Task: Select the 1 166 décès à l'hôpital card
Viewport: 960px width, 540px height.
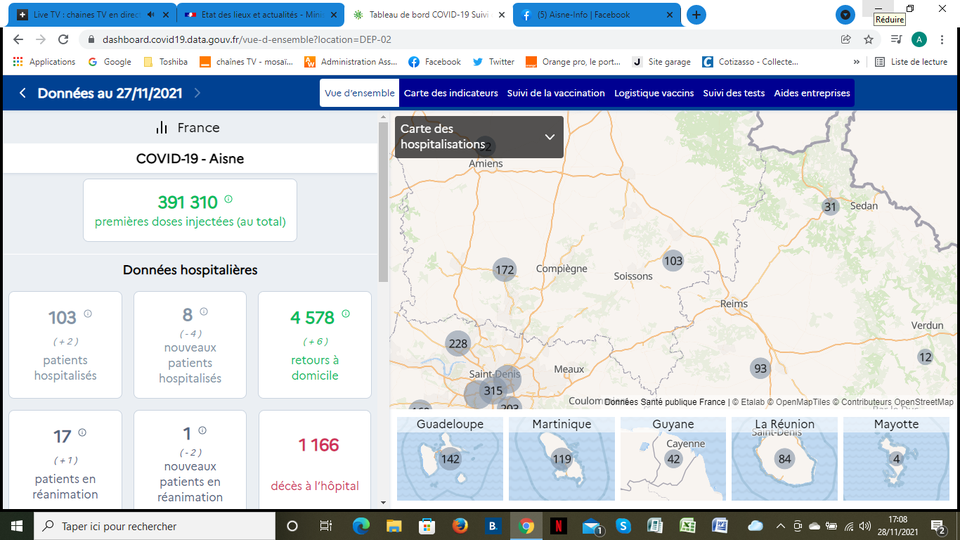Action: coord(315,460)
